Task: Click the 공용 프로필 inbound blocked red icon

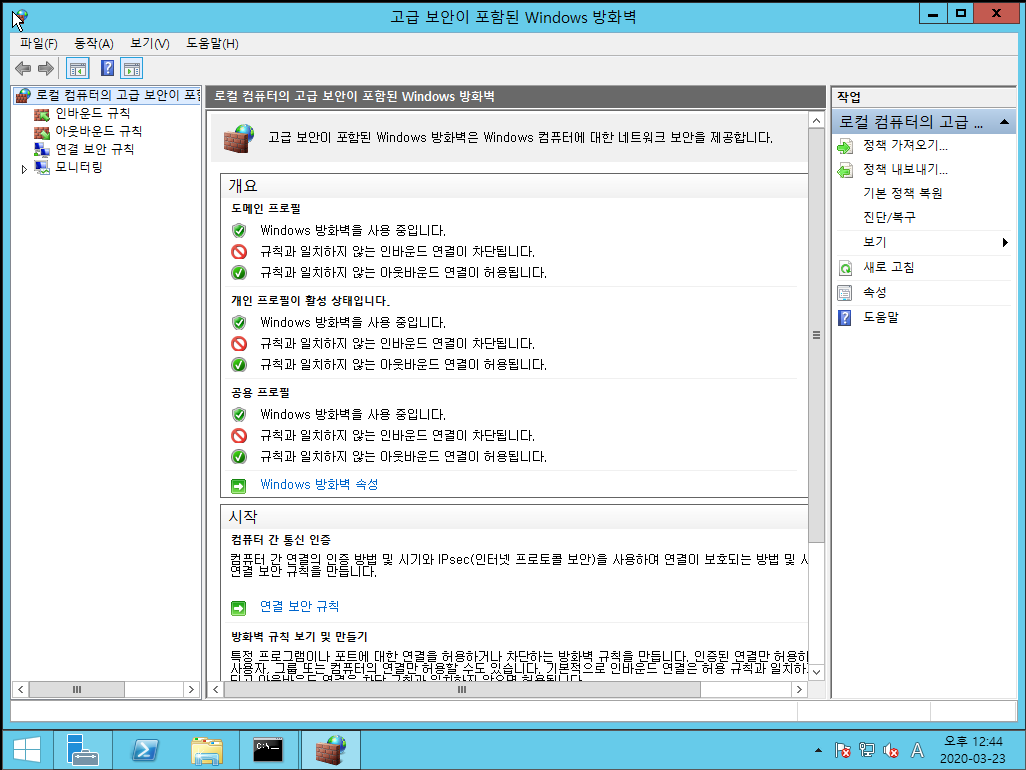Action: click(239, 436)
